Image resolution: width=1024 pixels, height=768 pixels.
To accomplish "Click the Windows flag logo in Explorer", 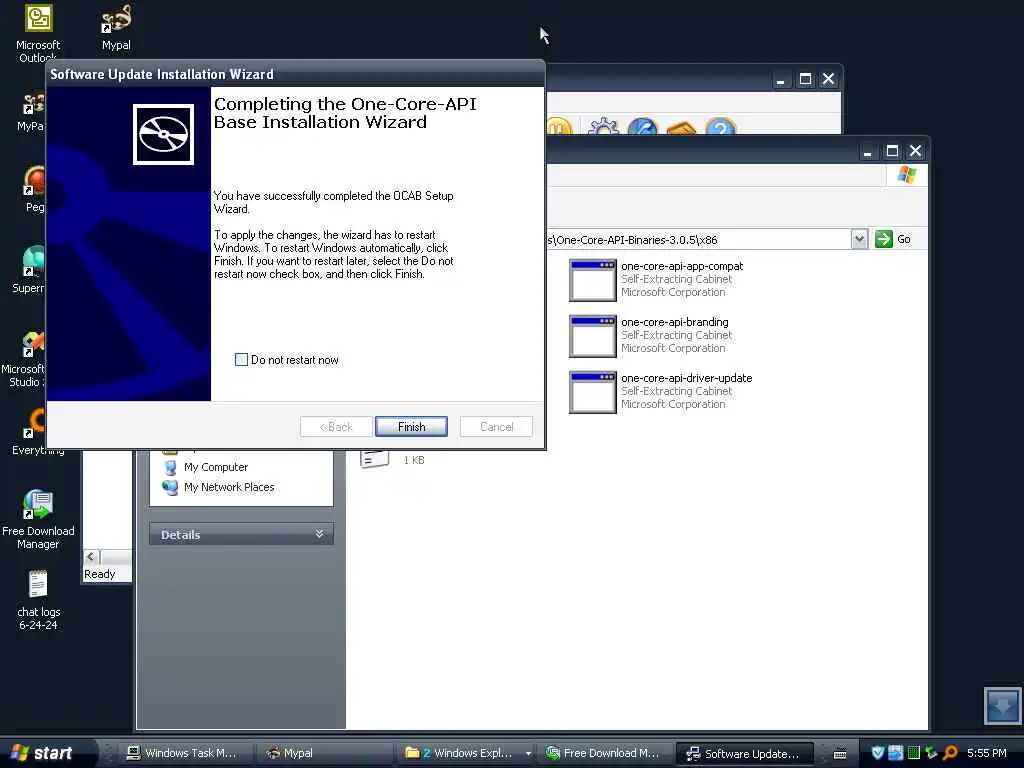I will [906, 175].
